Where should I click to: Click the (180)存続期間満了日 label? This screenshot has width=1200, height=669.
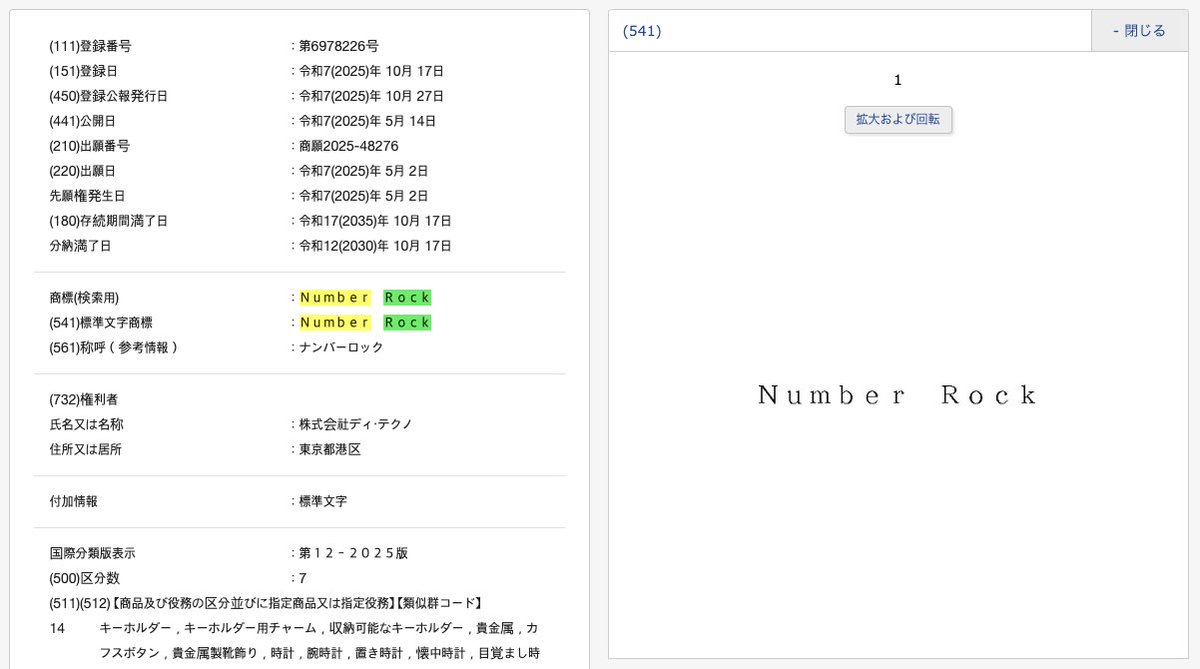108,221
